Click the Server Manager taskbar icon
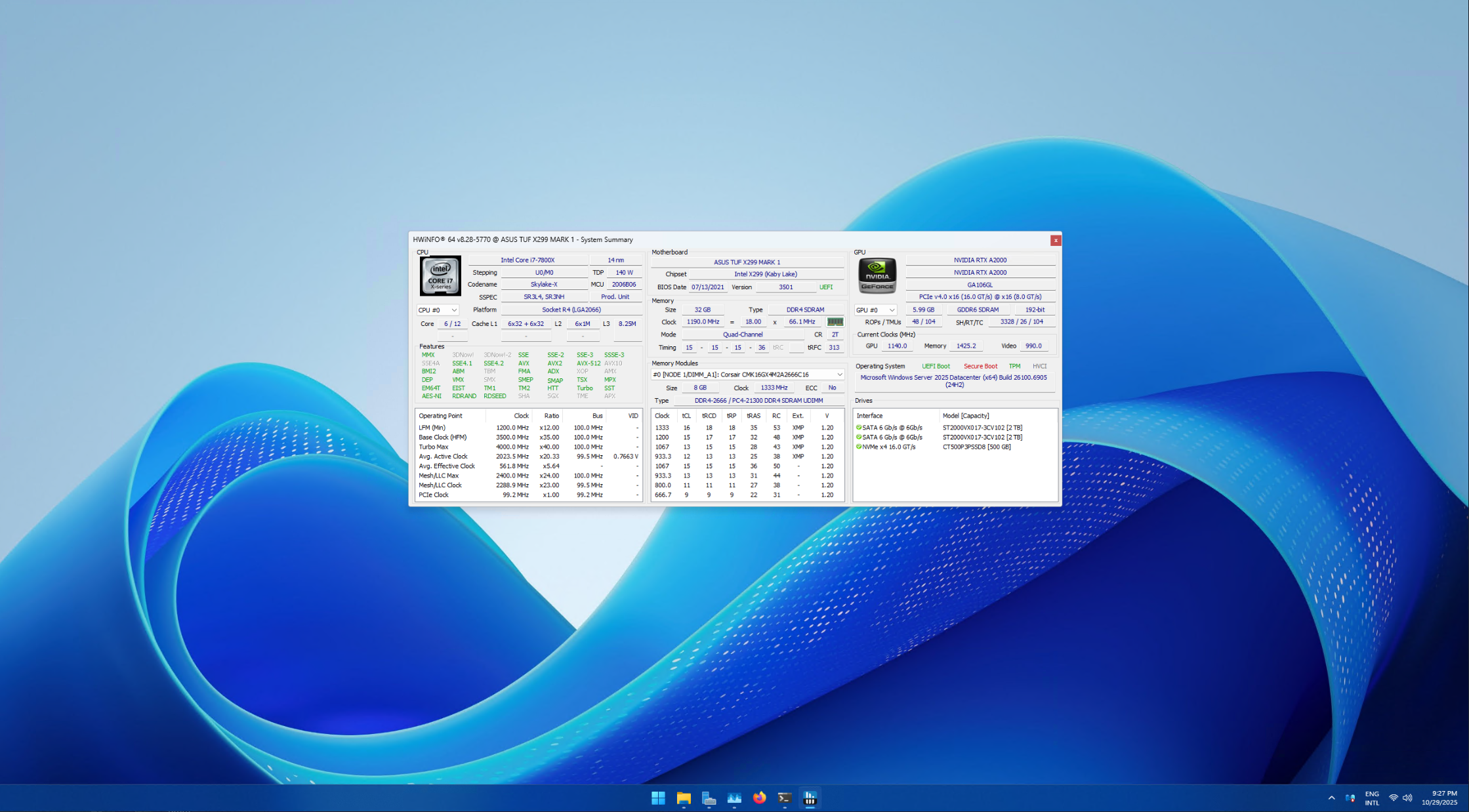The width and height of the screenshot is (1469, 812). pos(709,798)
